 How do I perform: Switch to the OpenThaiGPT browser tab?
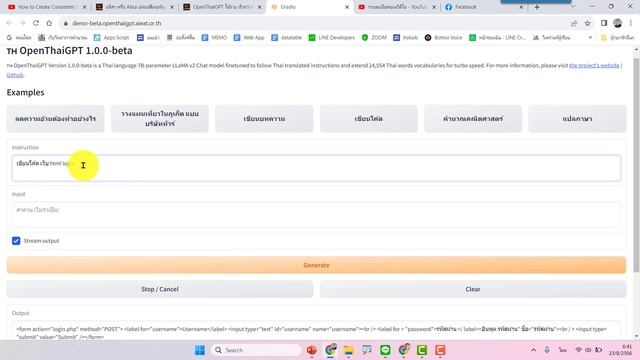click(x=222, y=7)
